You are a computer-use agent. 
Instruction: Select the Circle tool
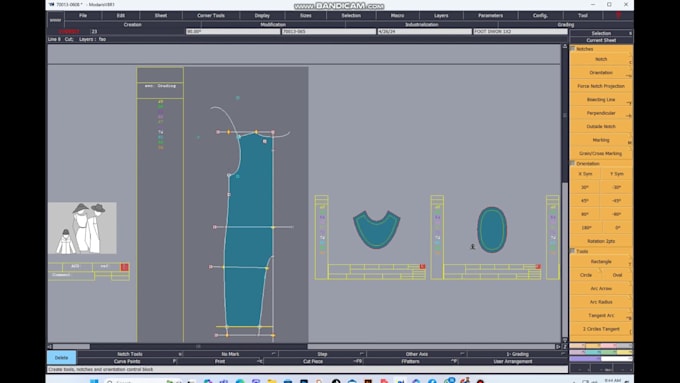coord(586,275)
